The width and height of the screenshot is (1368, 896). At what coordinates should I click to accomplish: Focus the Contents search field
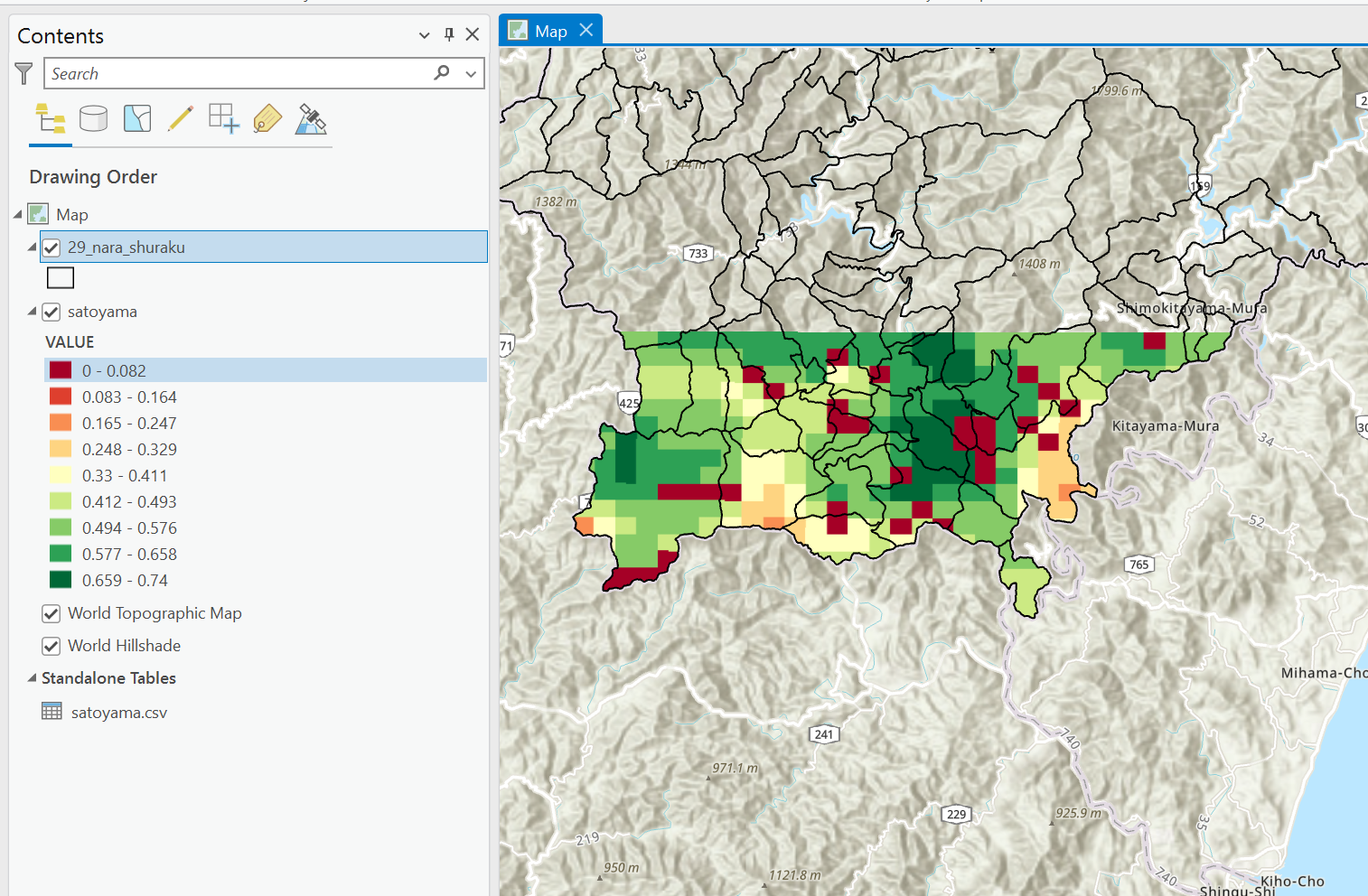tap(239, 74)
